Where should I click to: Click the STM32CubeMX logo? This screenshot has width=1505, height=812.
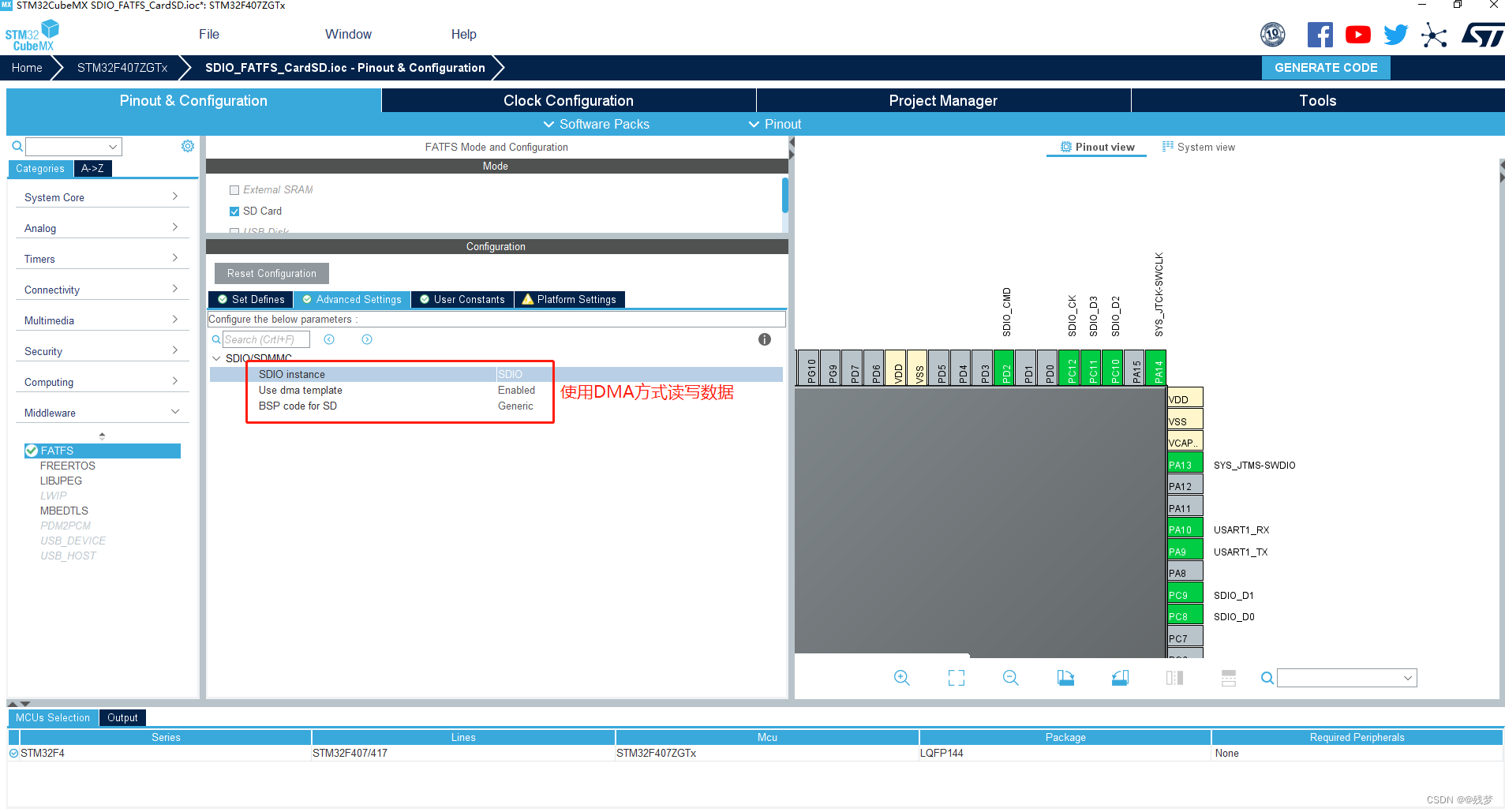[32, 36]
